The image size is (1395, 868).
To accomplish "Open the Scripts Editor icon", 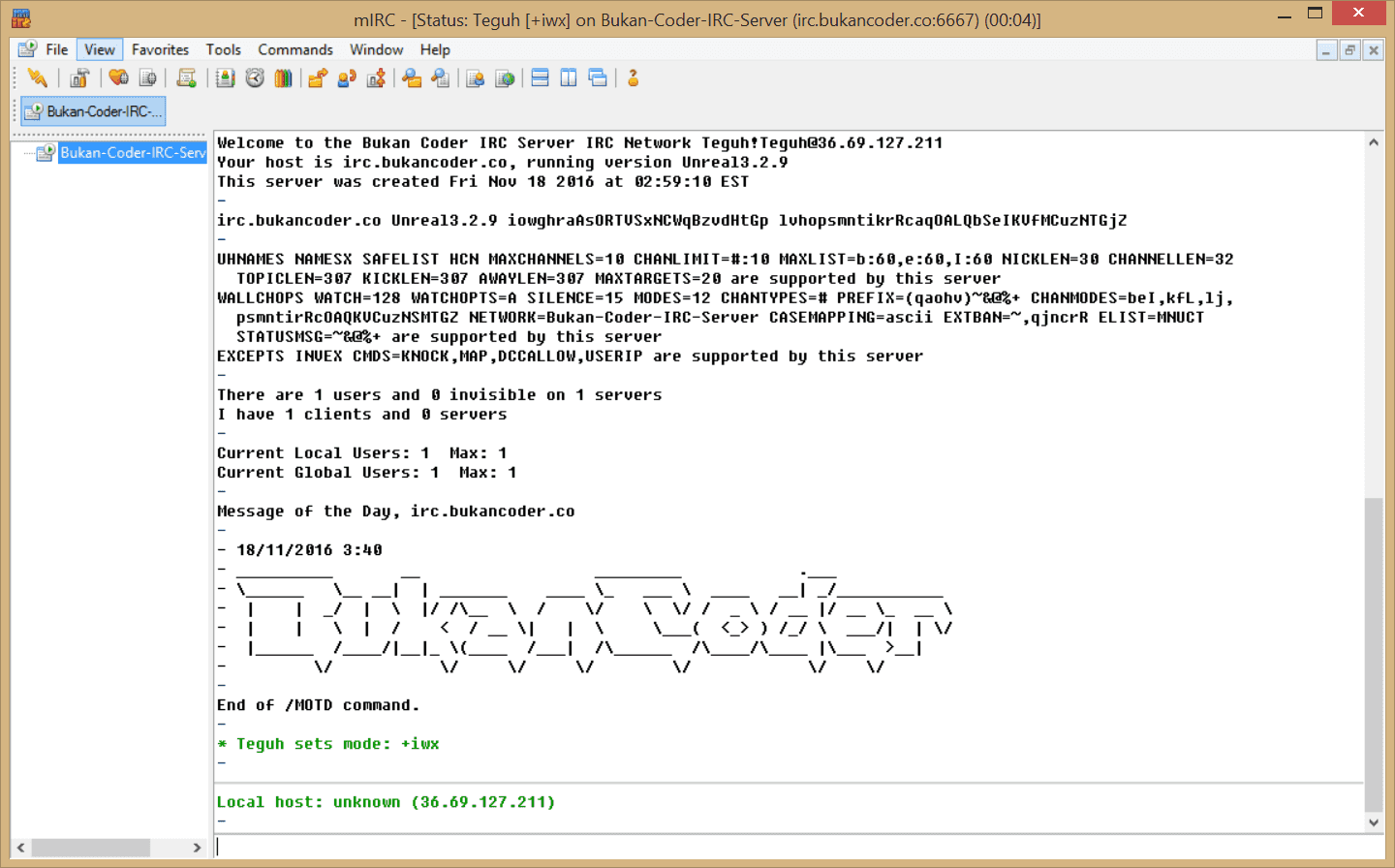I will click(x=186, y=78).
